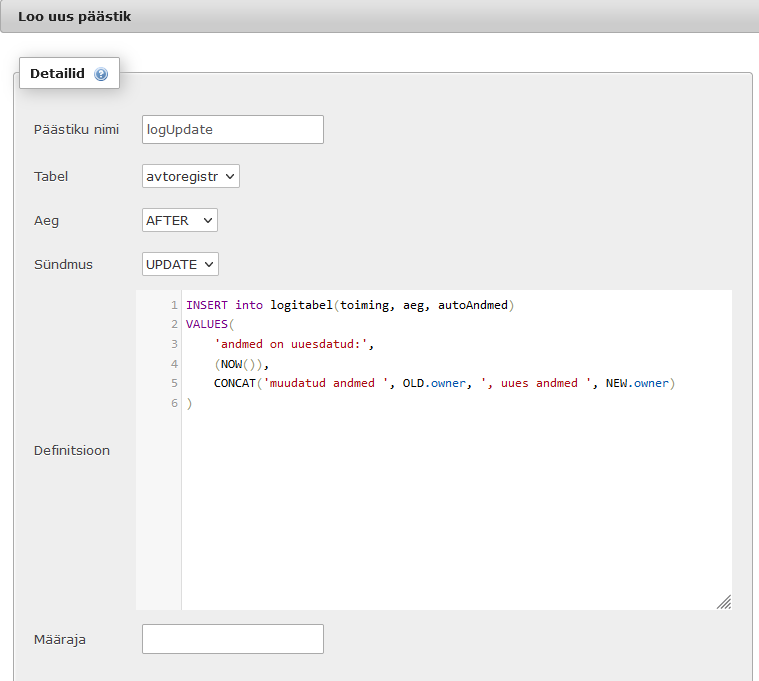Click the (NOW()), line in the editor

tap(241, 364)
